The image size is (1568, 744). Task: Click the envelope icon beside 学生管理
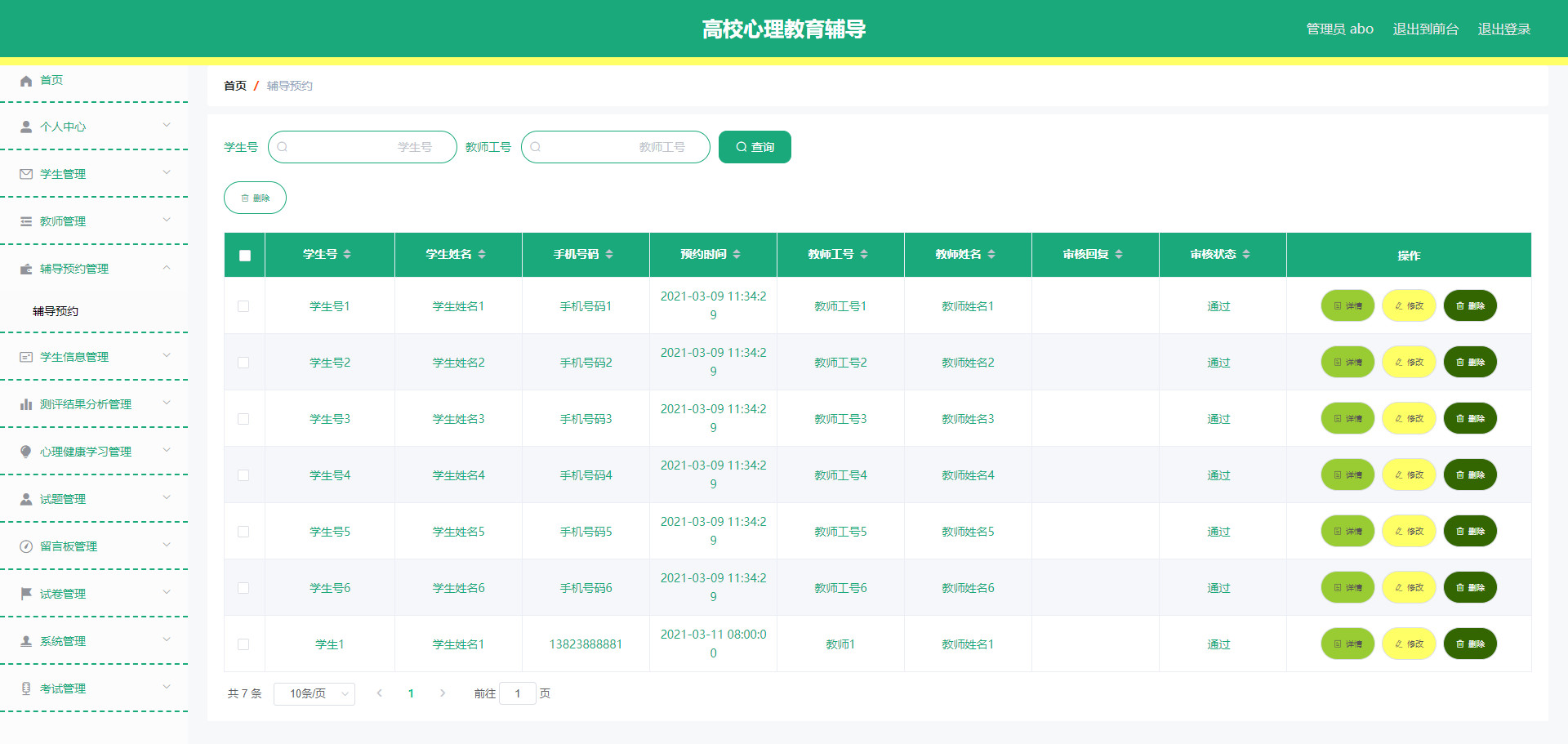click(26, 174)
